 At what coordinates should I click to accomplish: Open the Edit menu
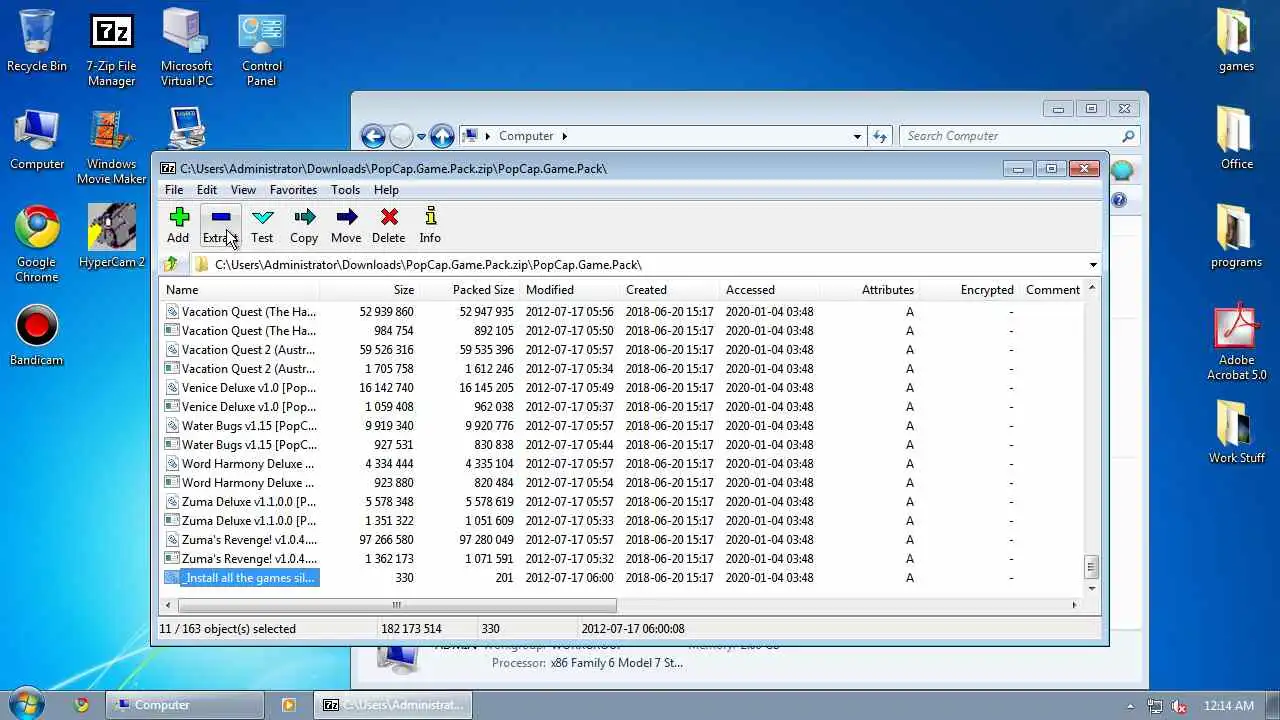pos(207,190)
